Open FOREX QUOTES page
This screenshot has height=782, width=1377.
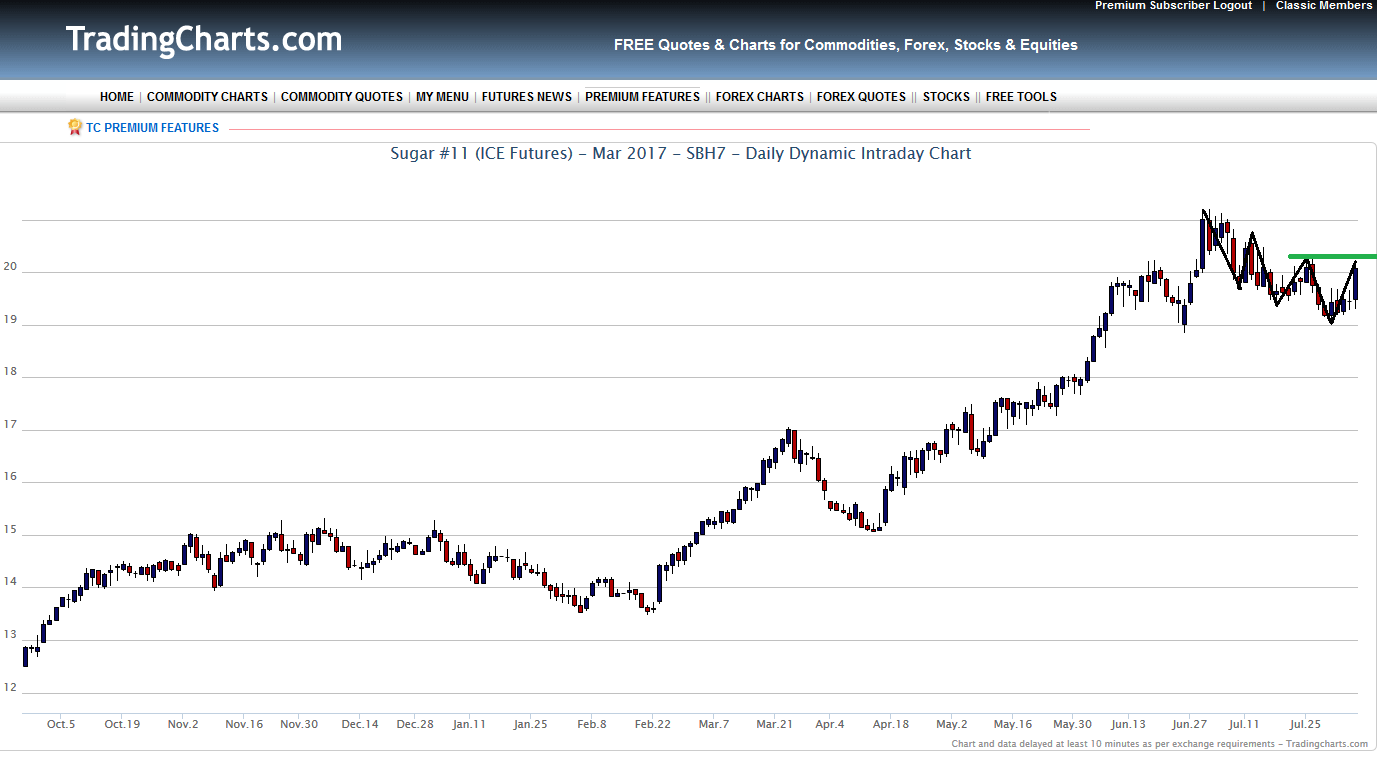click(x=861, y=97)
